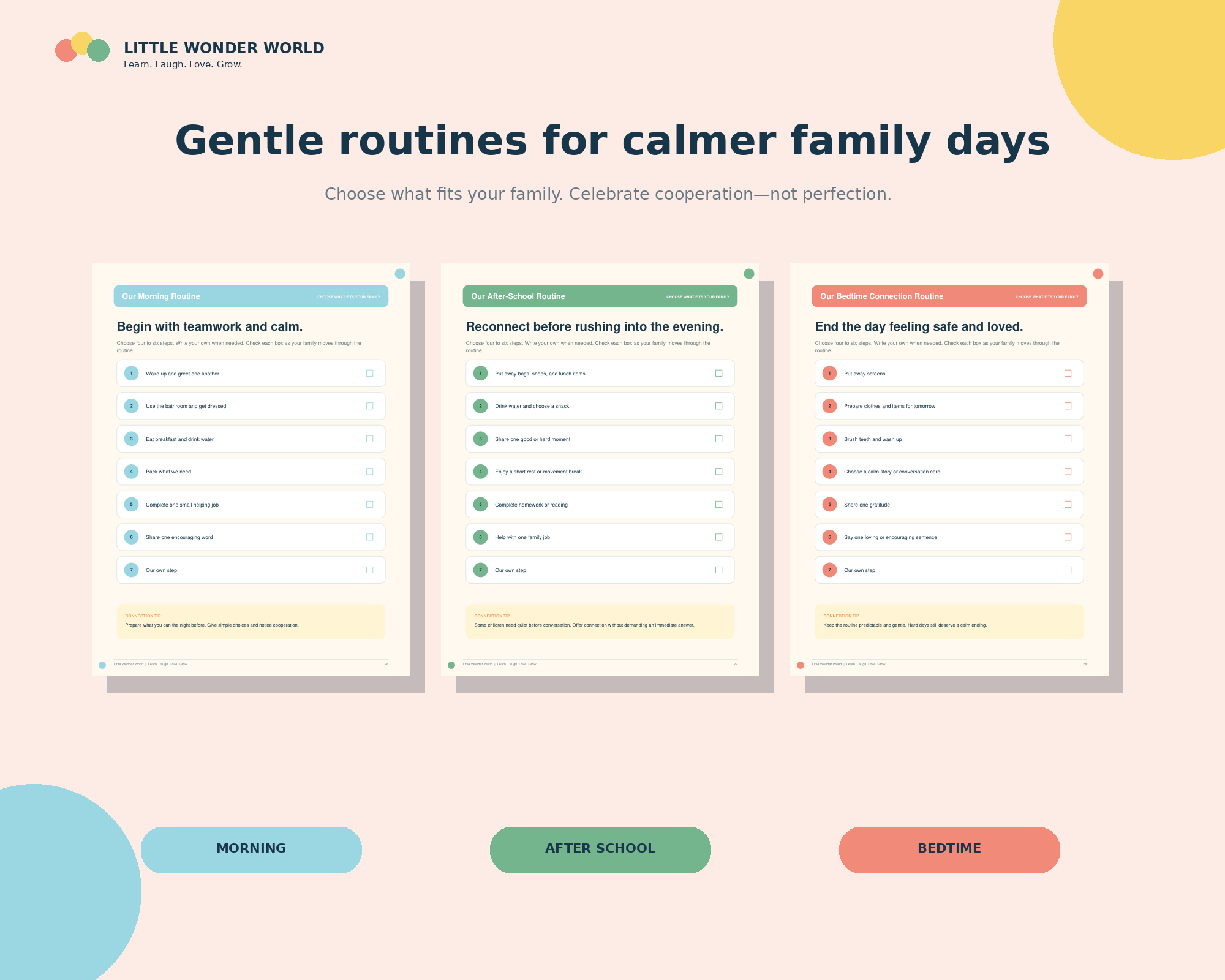Check Prepare clothes and items for tomorrow
Viewport: 1225px width, 980px height.
click(x=1068, y=406)
